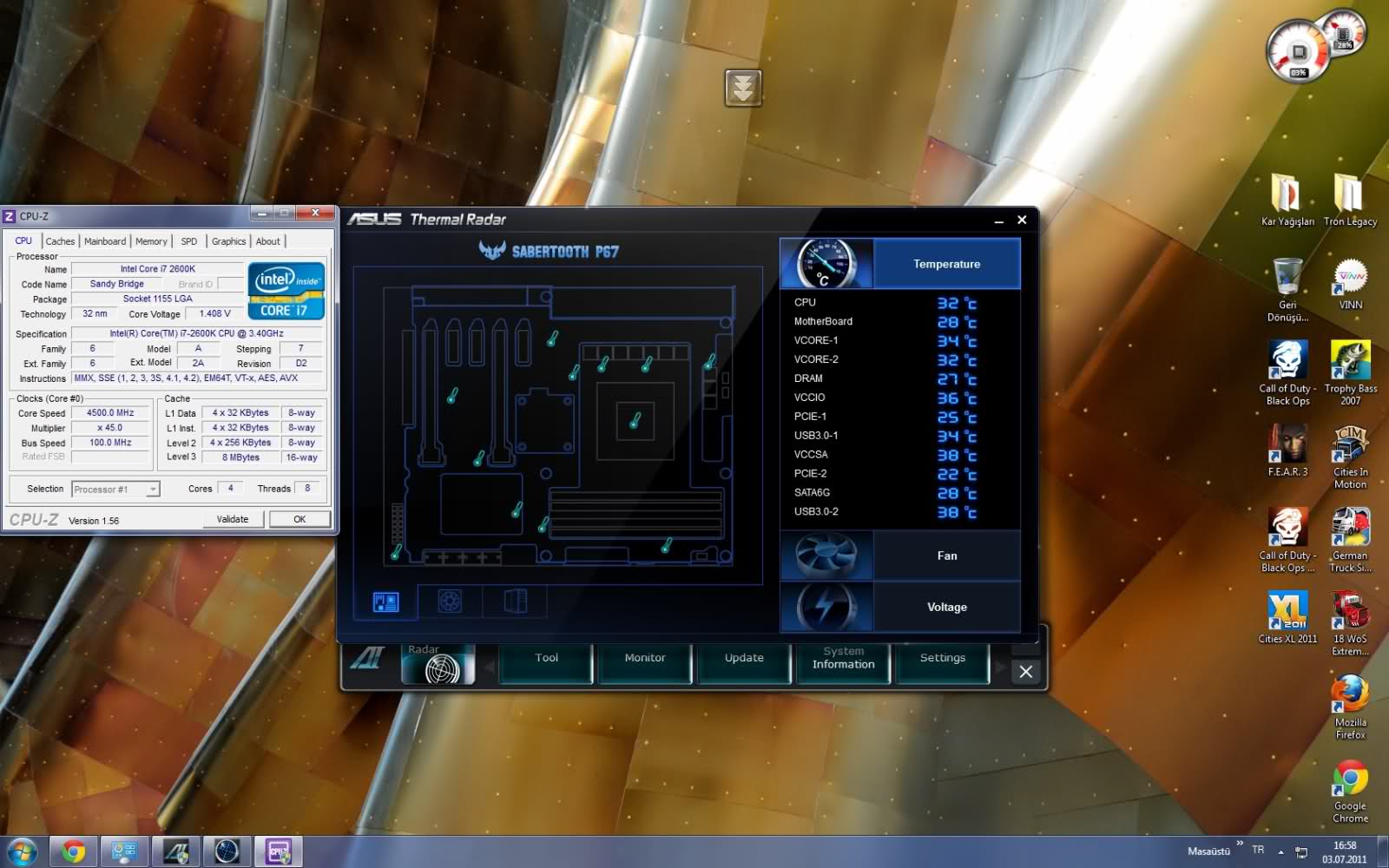Click the left scroll arrow in AI Suite bar
The height and width of the screenshot is (868, 1389).
pyautogui.click(x=490, y=667)
